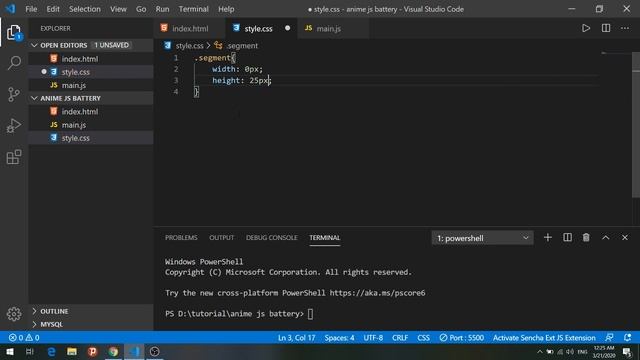Switch to the index.html editor tab
Screen dimensions: 640x360
click(x=189, y=28)
